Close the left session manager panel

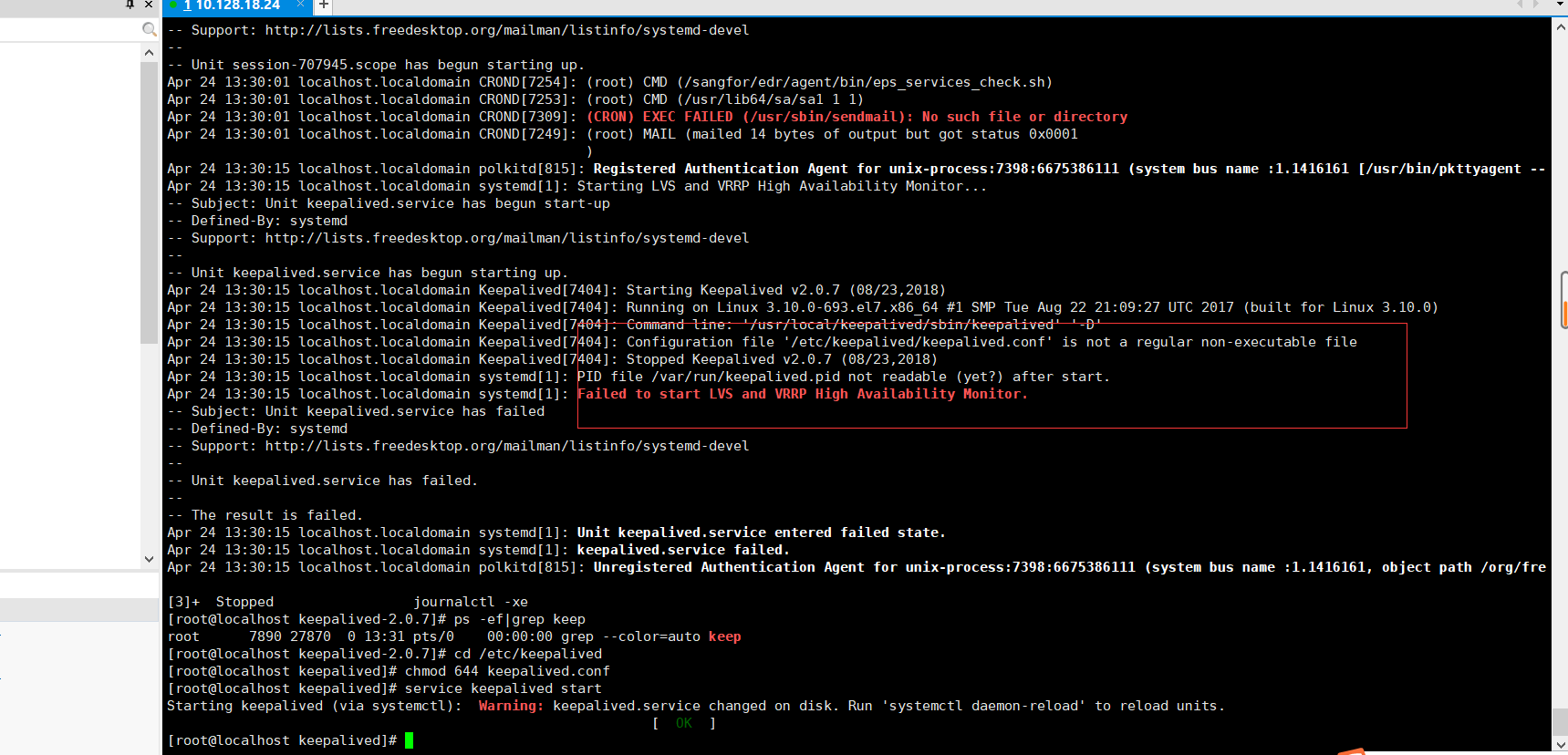click(149, 5)
